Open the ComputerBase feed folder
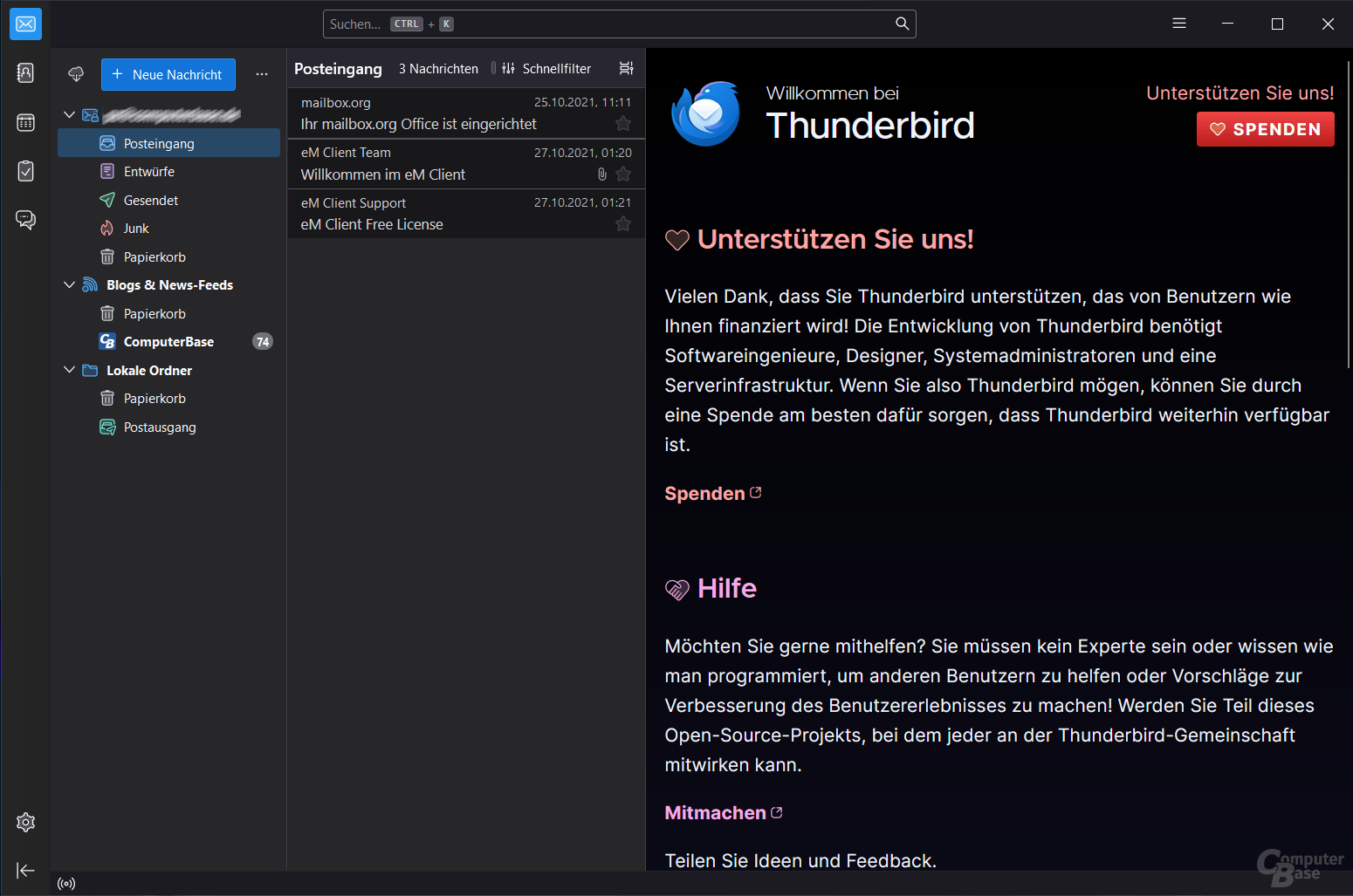This screenshot has height=896, width=1353. pos(168,341)
